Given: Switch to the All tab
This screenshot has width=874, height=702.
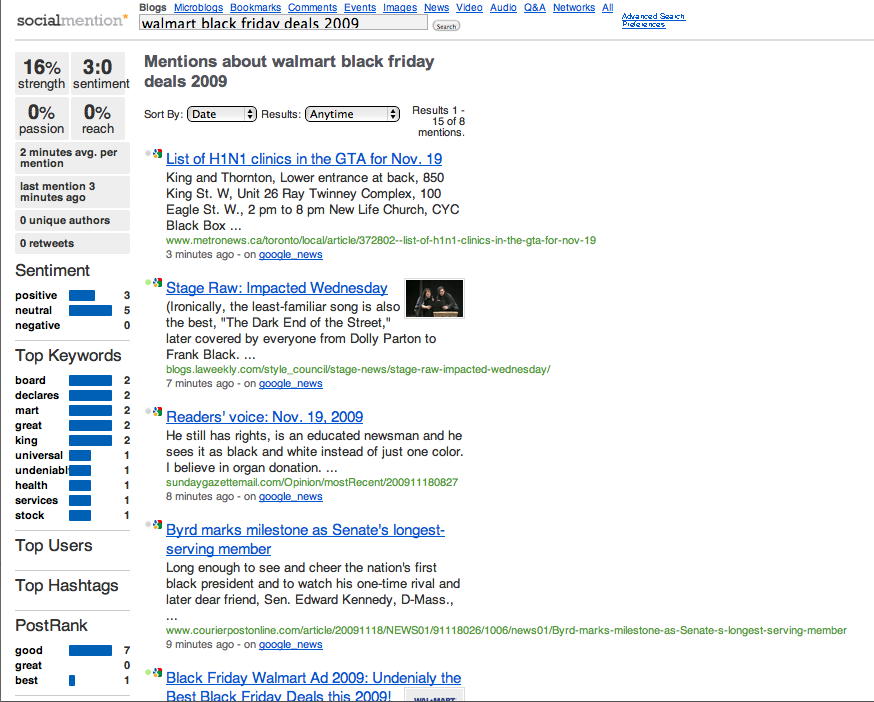Looking at the screenshot, I should click(608, 8).
